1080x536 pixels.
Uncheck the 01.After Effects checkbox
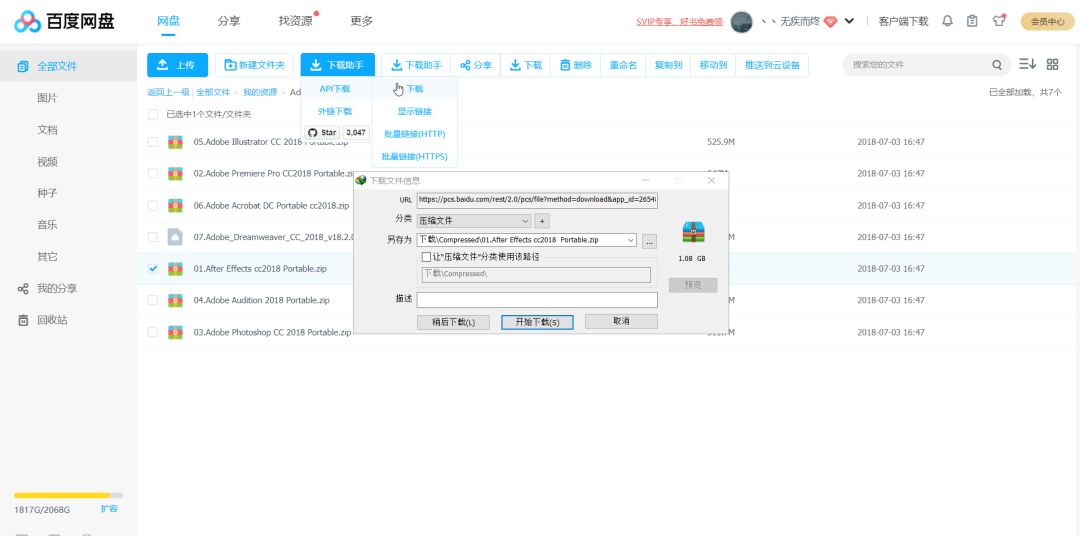pos(153,269)
